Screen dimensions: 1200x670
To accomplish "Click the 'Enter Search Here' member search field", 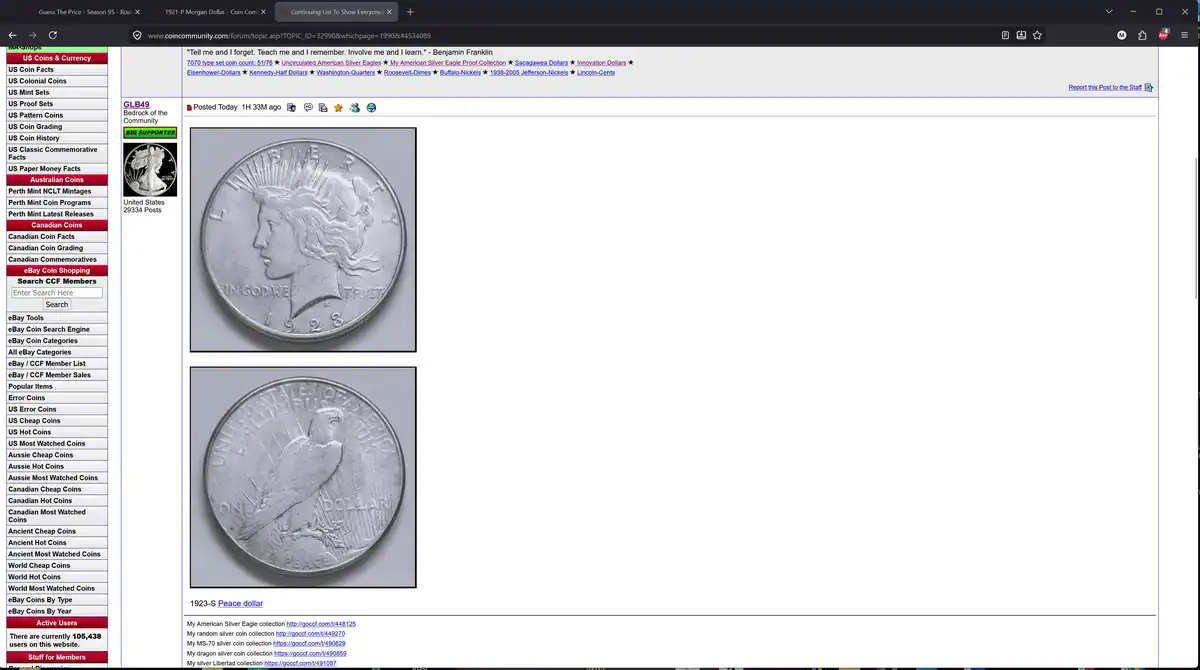I will (x=57, y=293).
